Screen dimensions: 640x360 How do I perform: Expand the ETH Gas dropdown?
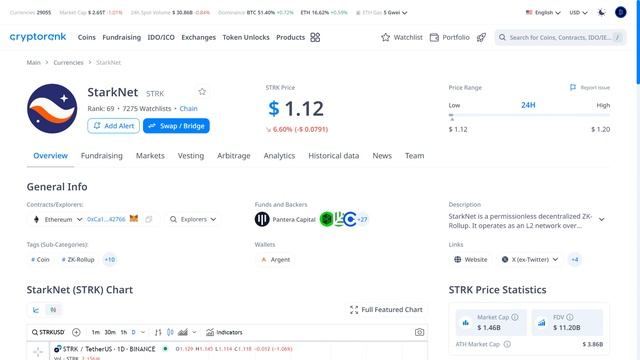click(x=404, y=13)
